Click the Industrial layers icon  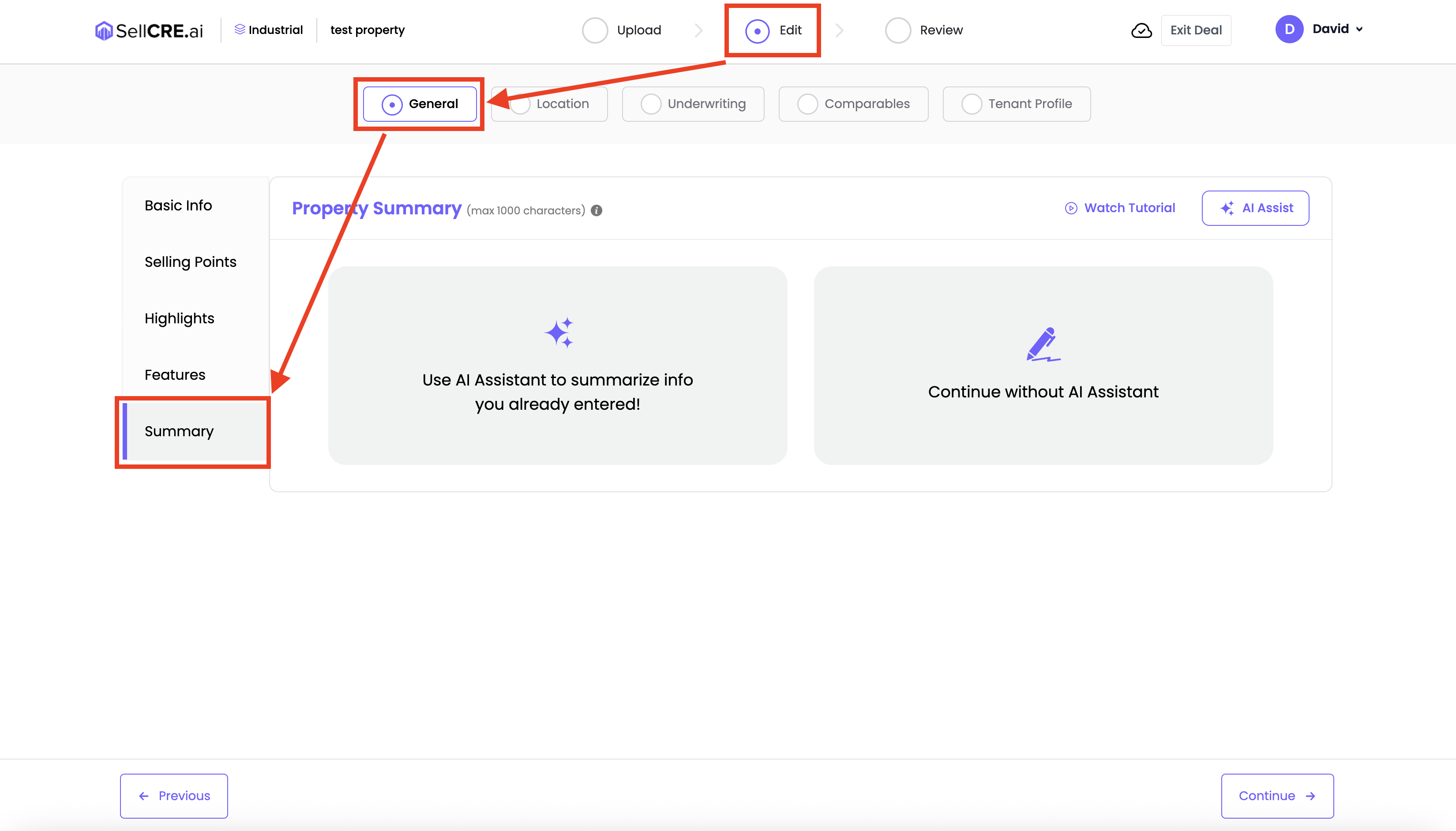pyautogui.click(x=240, y=29)
